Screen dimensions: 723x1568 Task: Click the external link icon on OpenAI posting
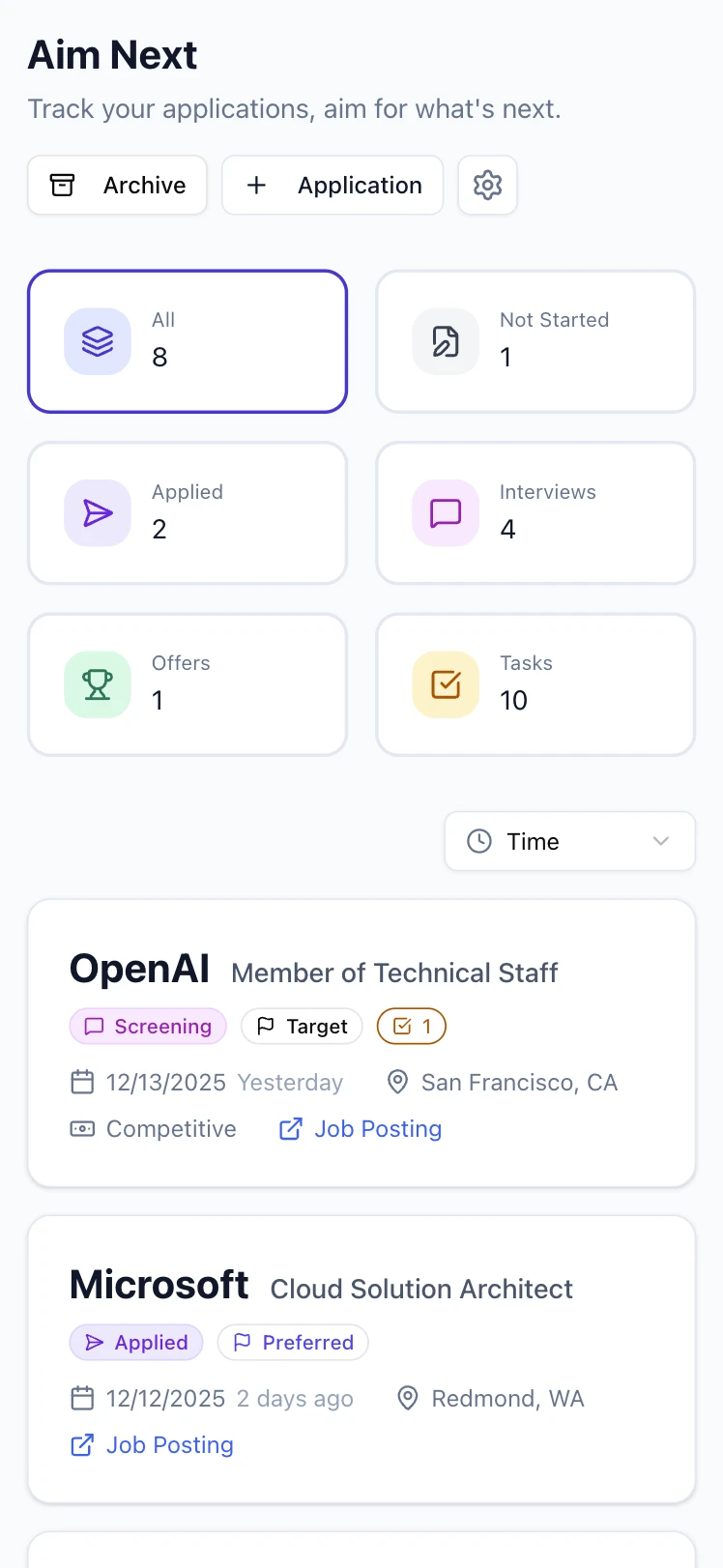291,1129
